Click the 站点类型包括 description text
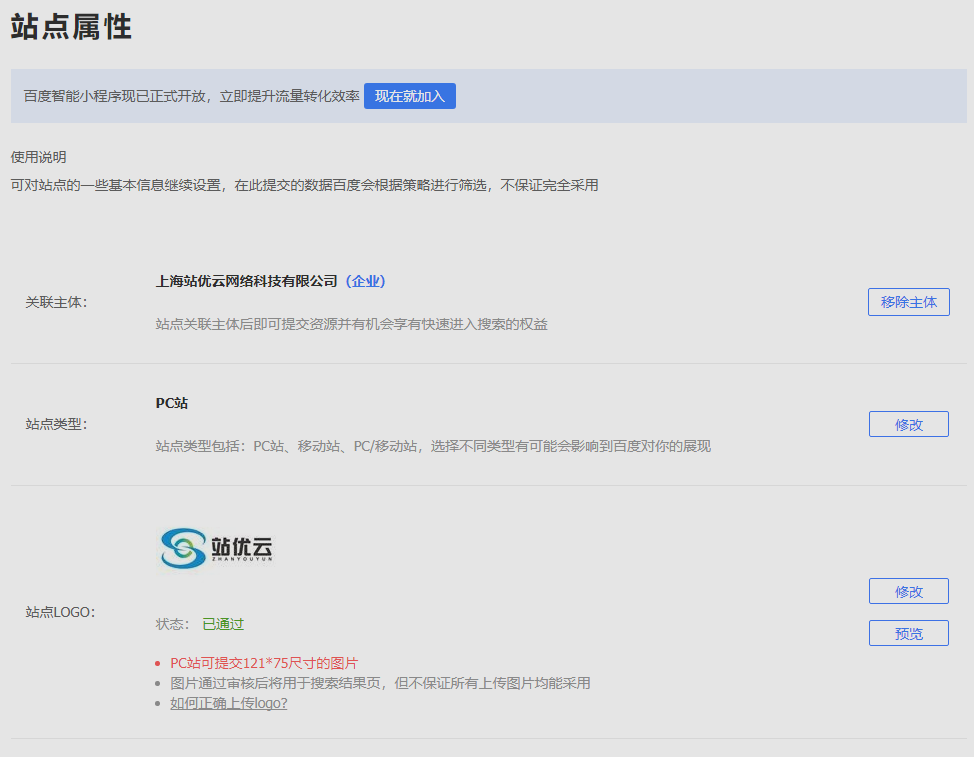 click(x=433, y=446)
